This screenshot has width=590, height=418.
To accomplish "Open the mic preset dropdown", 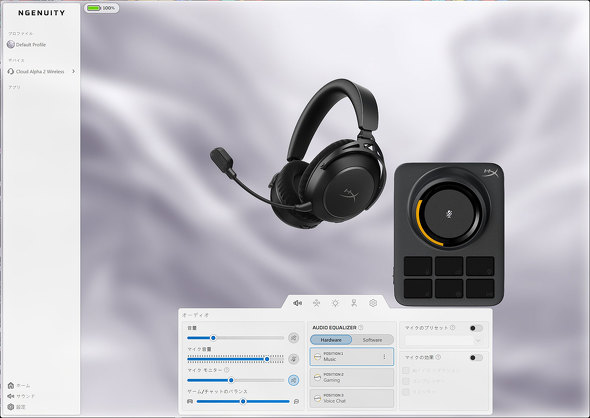I will [444, 341].
